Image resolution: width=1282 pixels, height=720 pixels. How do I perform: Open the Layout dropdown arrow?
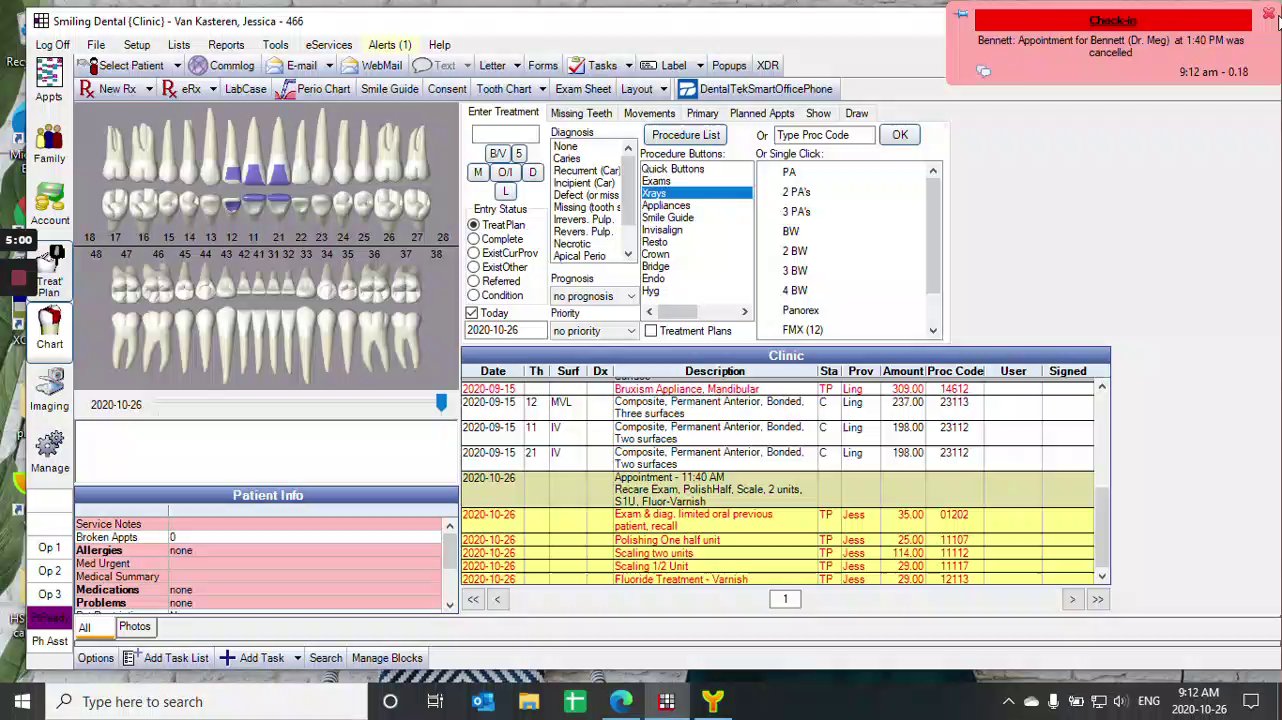[664, 89]
